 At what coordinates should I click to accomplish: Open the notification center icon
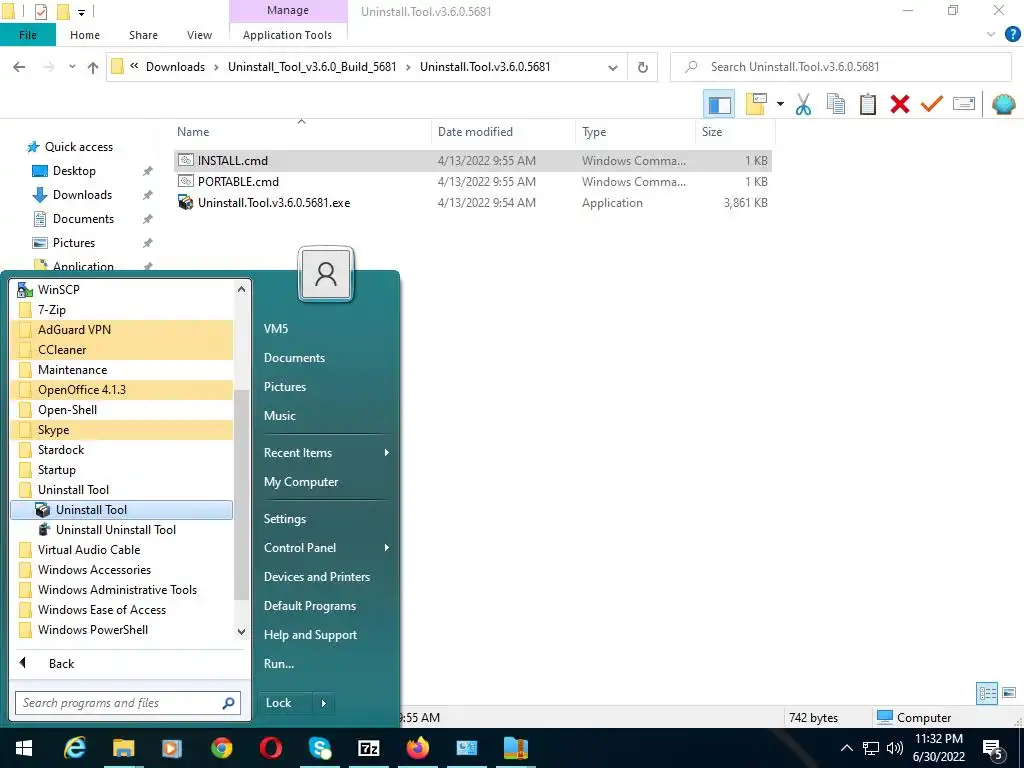click(993, 748)
